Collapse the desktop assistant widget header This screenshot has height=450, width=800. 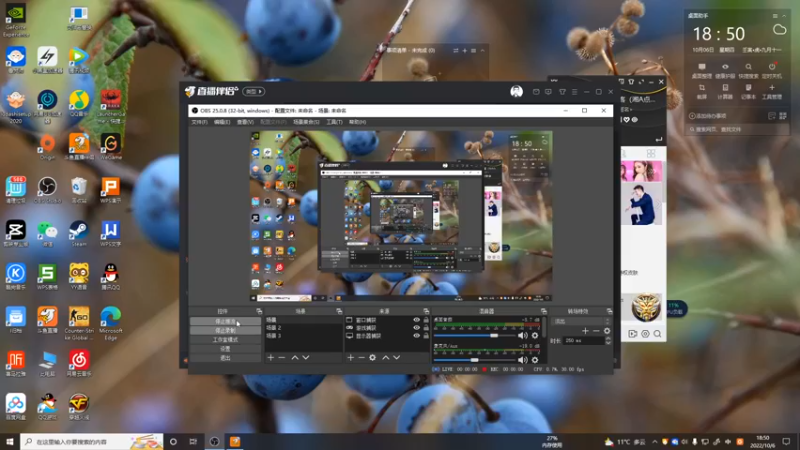point(784,16)
